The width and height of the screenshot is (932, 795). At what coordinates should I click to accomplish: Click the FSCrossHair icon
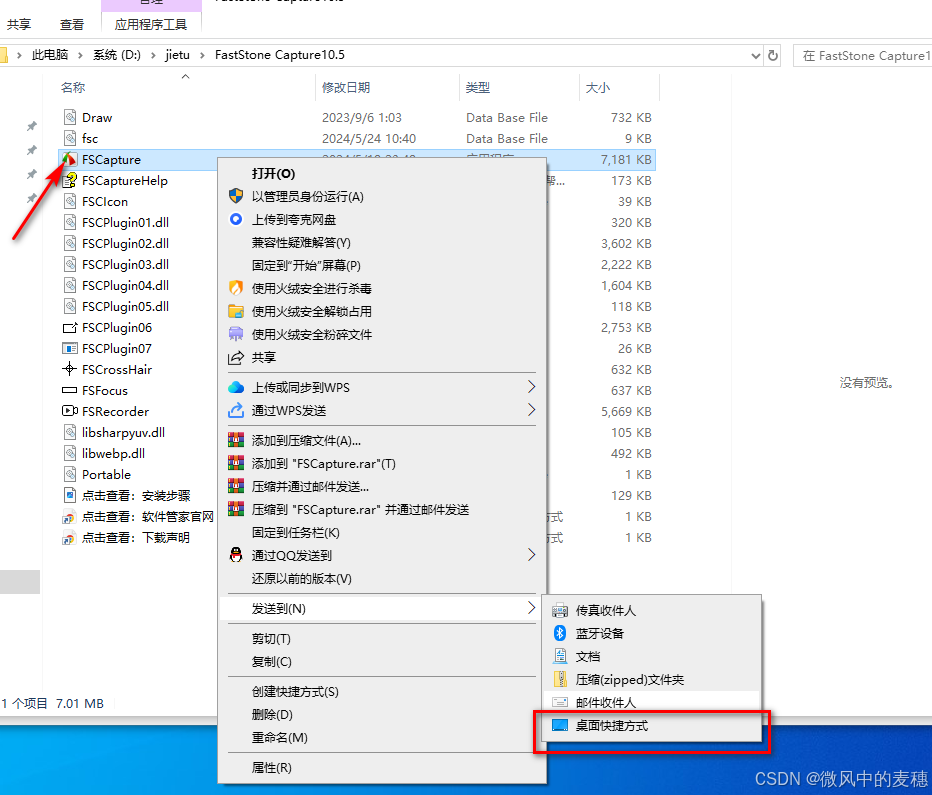pyautogui.click(x=70, y=369)
